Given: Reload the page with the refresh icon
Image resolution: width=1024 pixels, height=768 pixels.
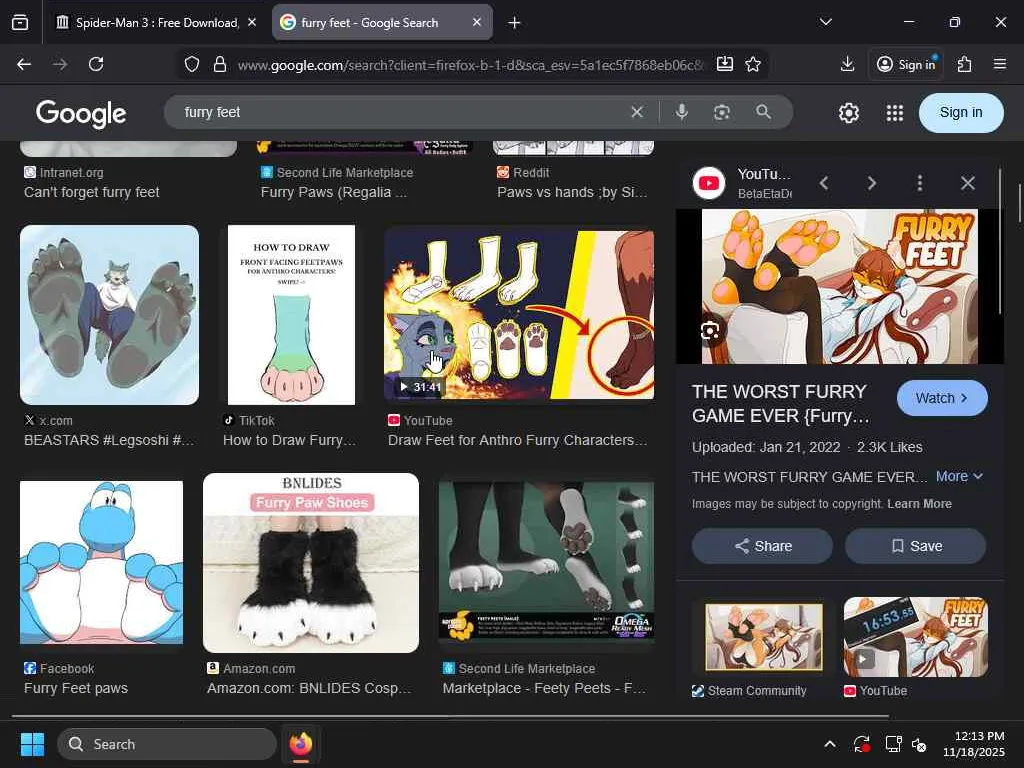Looking at the screenshot, I should [96, 64].
